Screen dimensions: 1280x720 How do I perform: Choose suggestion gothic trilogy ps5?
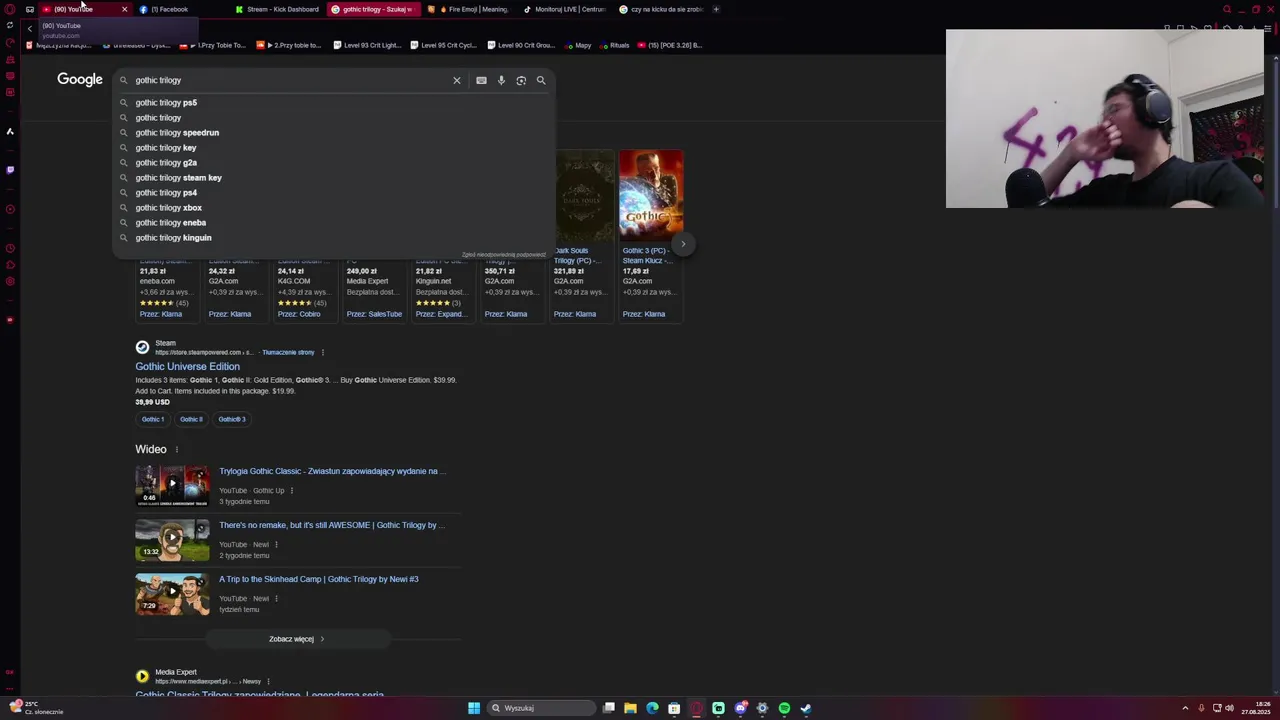pos(333,102)
